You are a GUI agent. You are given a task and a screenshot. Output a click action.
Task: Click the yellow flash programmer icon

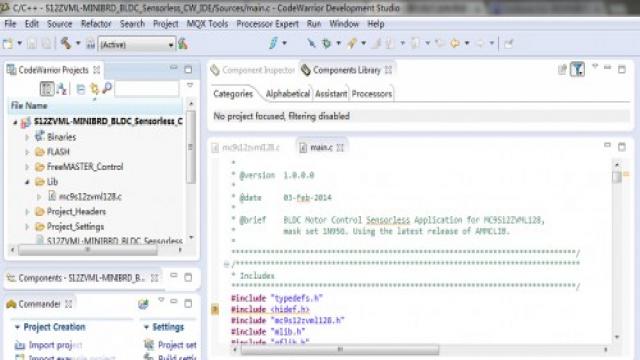pyautogui.click(x=351, y=43)
